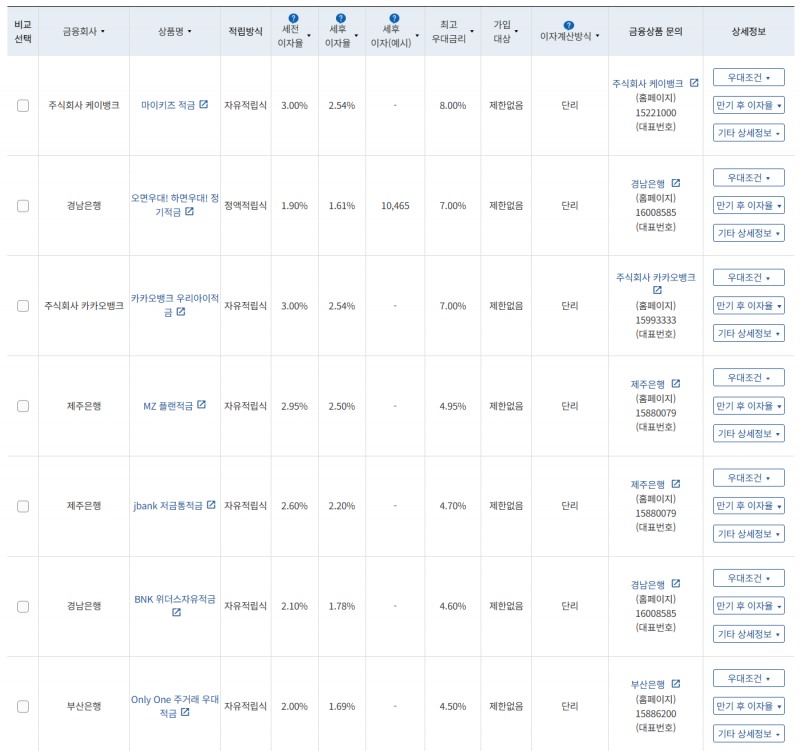Open external icon beside 주식회사 케이뱅크 homepage link
800x751 pixels.
click(694, 83)
